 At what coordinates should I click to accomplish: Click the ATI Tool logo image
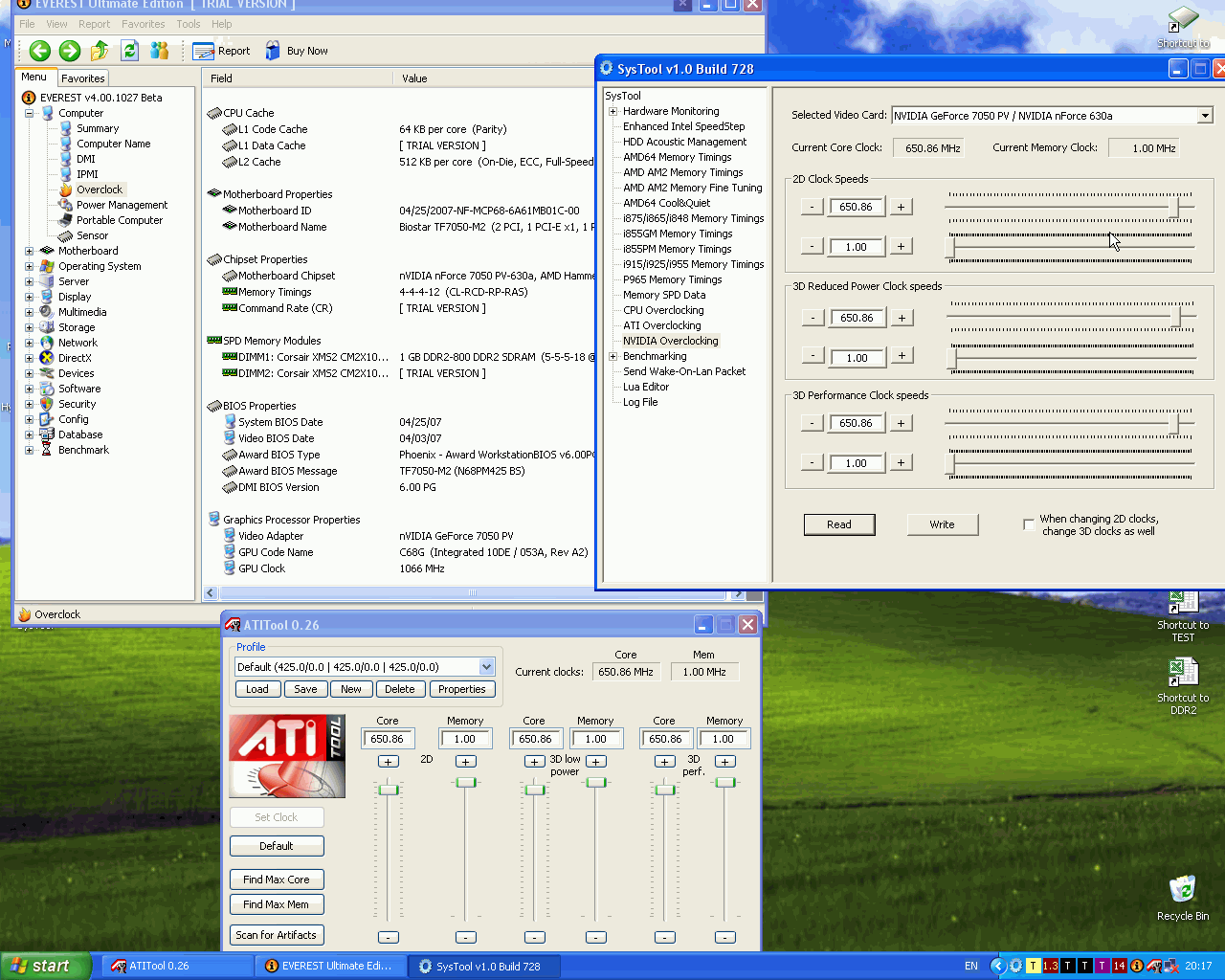pos(287,756)
